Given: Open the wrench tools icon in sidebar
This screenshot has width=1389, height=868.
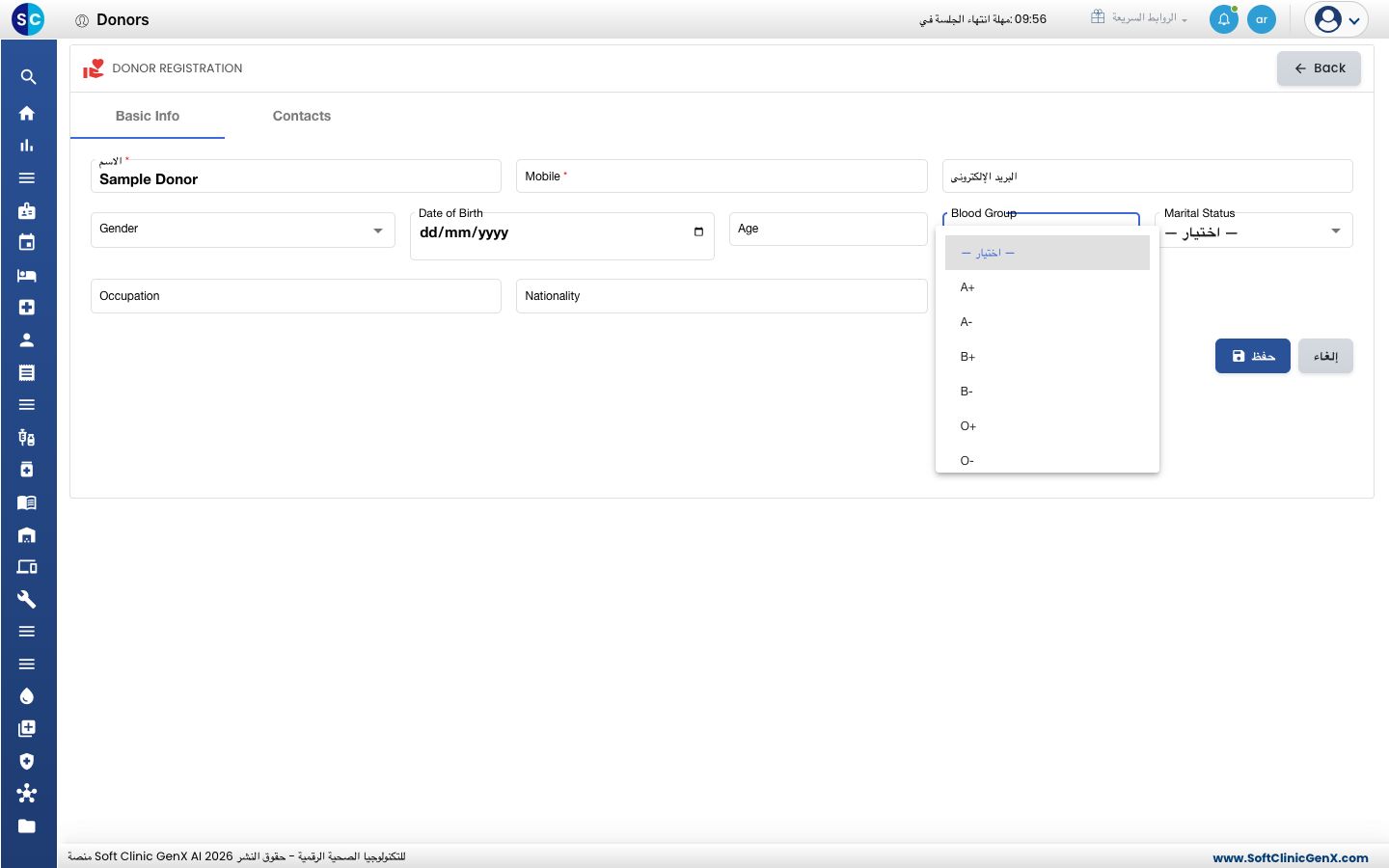Looking at the screenshot, I should [x=27, y=599].
